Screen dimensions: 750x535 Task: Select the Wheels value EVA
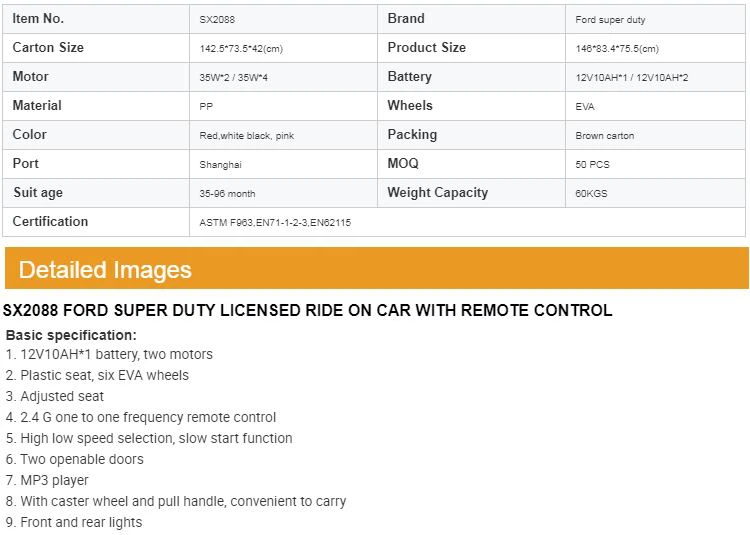point(585,106)
